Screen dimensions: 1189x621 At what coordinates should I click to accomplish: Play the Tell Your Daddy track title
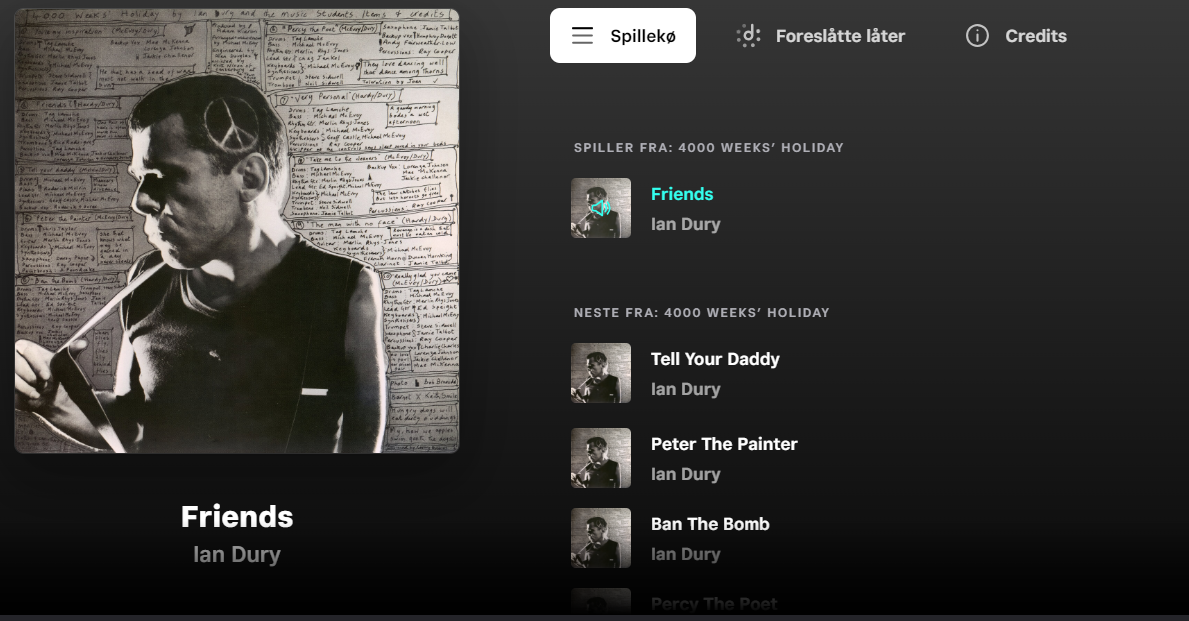coord(715,359)
